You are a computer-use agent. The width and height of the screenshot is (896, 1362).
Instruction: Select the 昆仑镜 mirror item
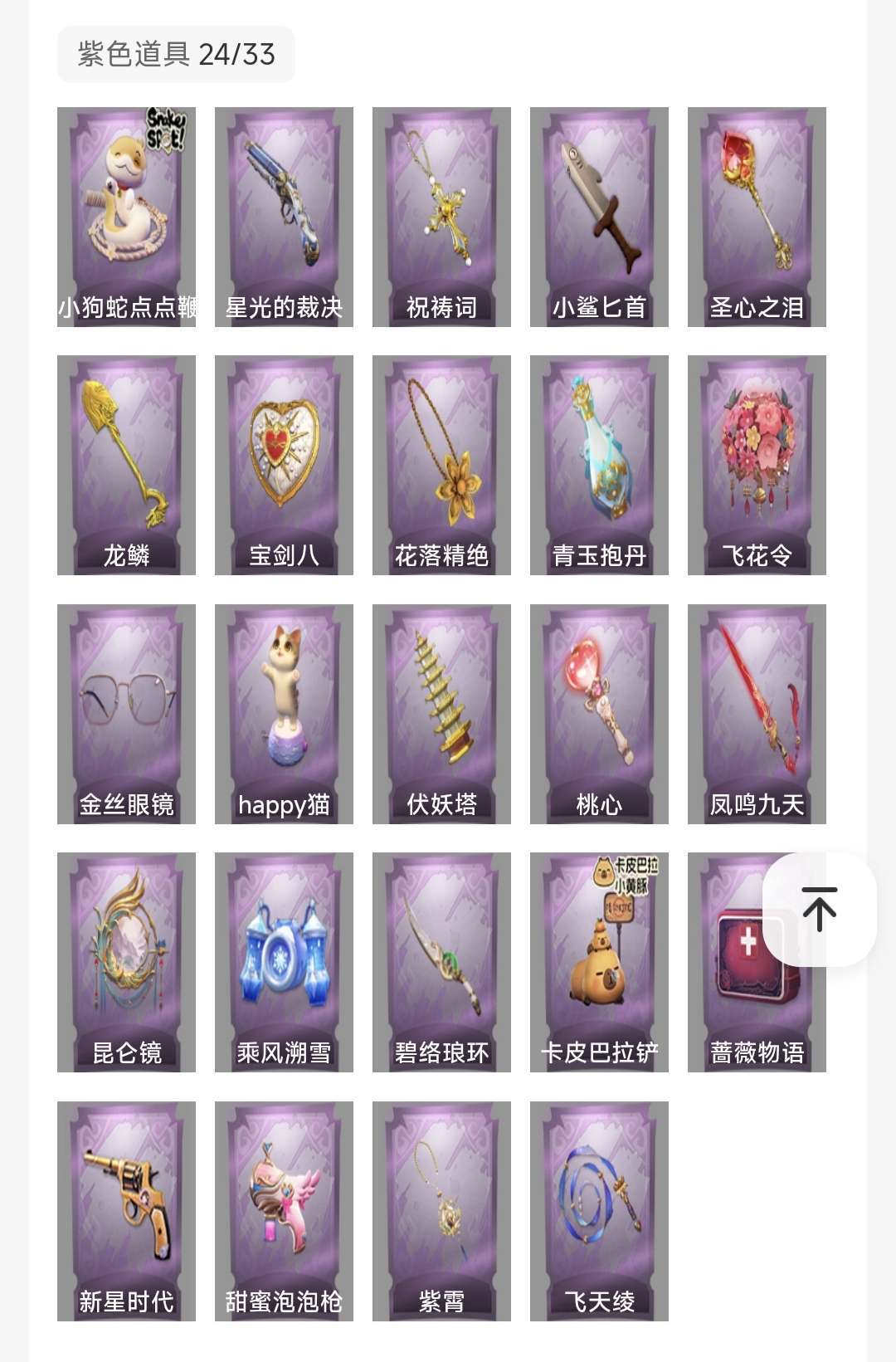coord(126,962)
